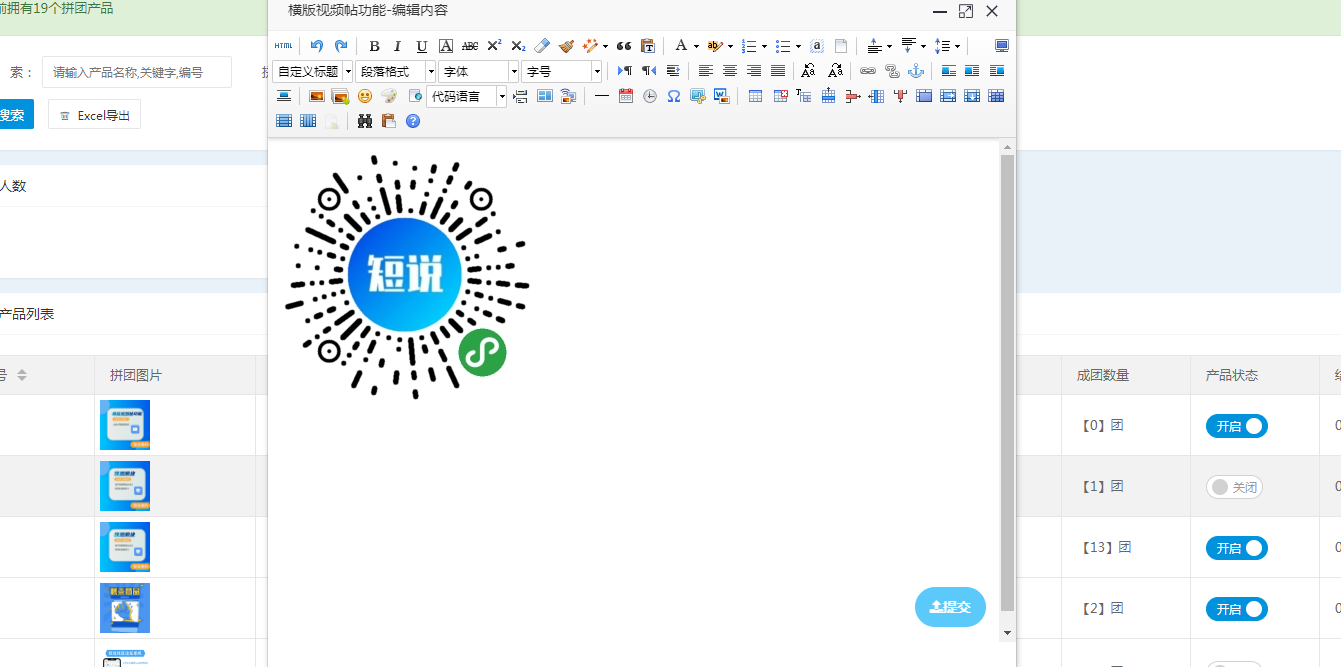
Task: Expand the font color arrow
Action: pyautogui.click(x=696, y=46)
